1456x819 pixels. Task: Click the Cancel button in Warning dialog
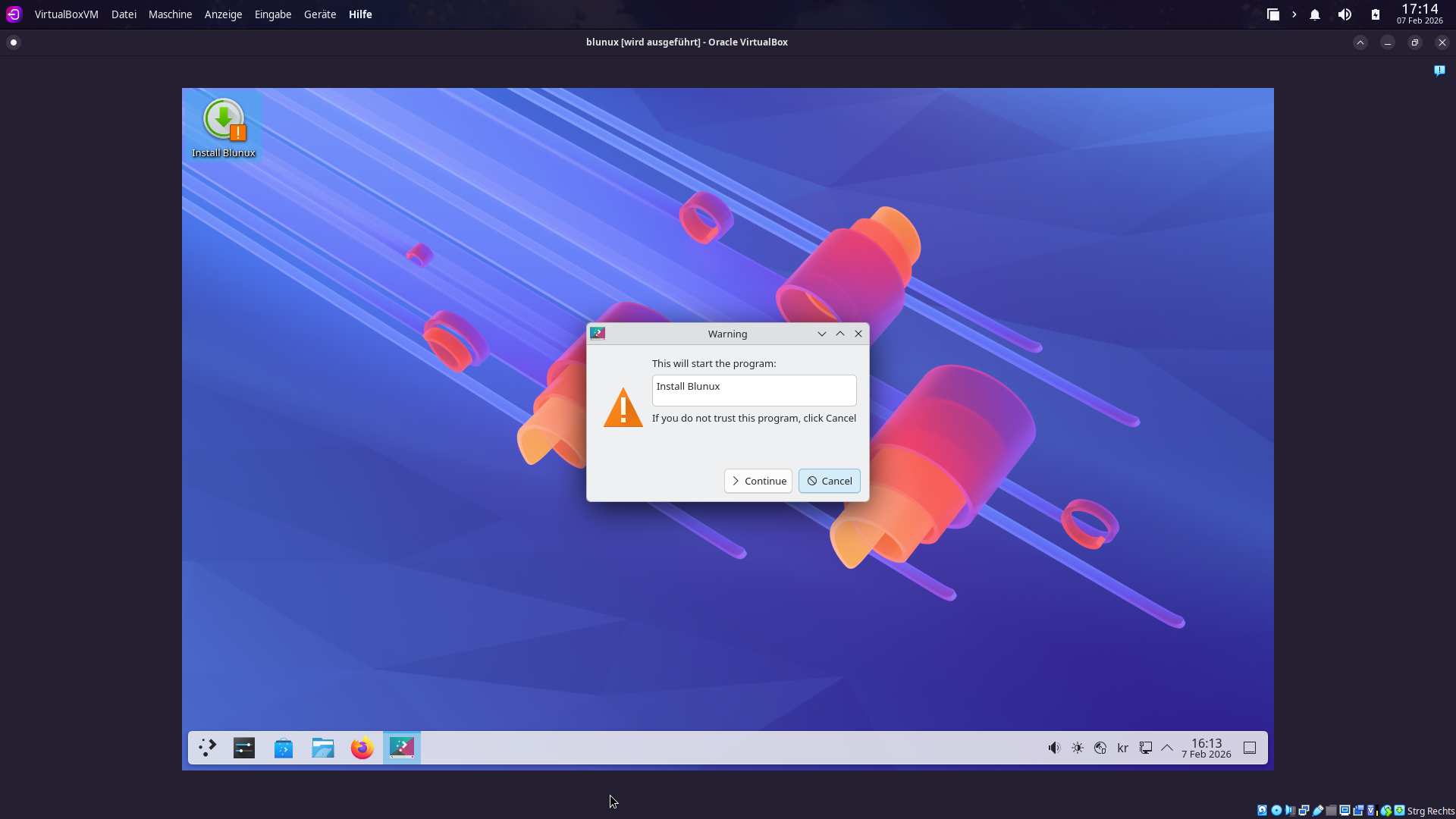pos(829,481)
